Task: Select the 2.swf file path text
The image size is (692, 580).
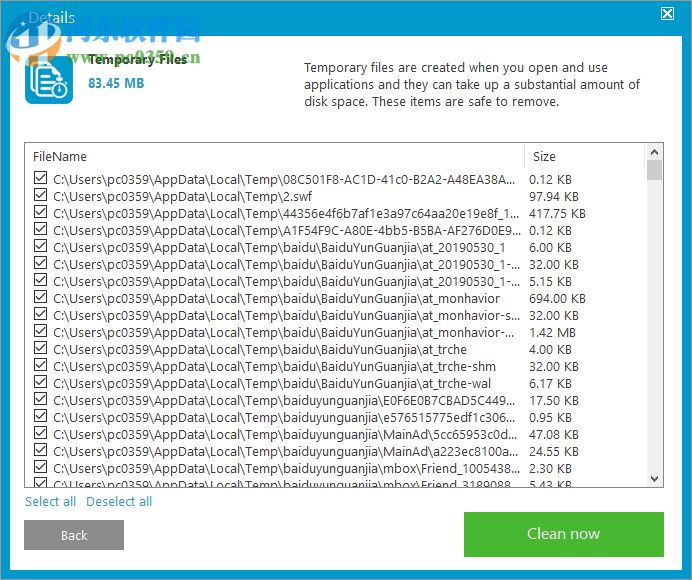Action: [183, 196]
